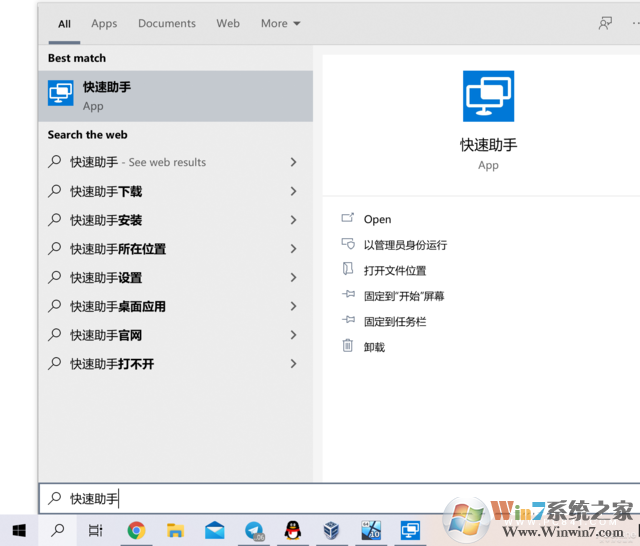This screenshot has width=640, height=546.
Task: Click the Task View taskbar icon
Action: tap(95, 530)
